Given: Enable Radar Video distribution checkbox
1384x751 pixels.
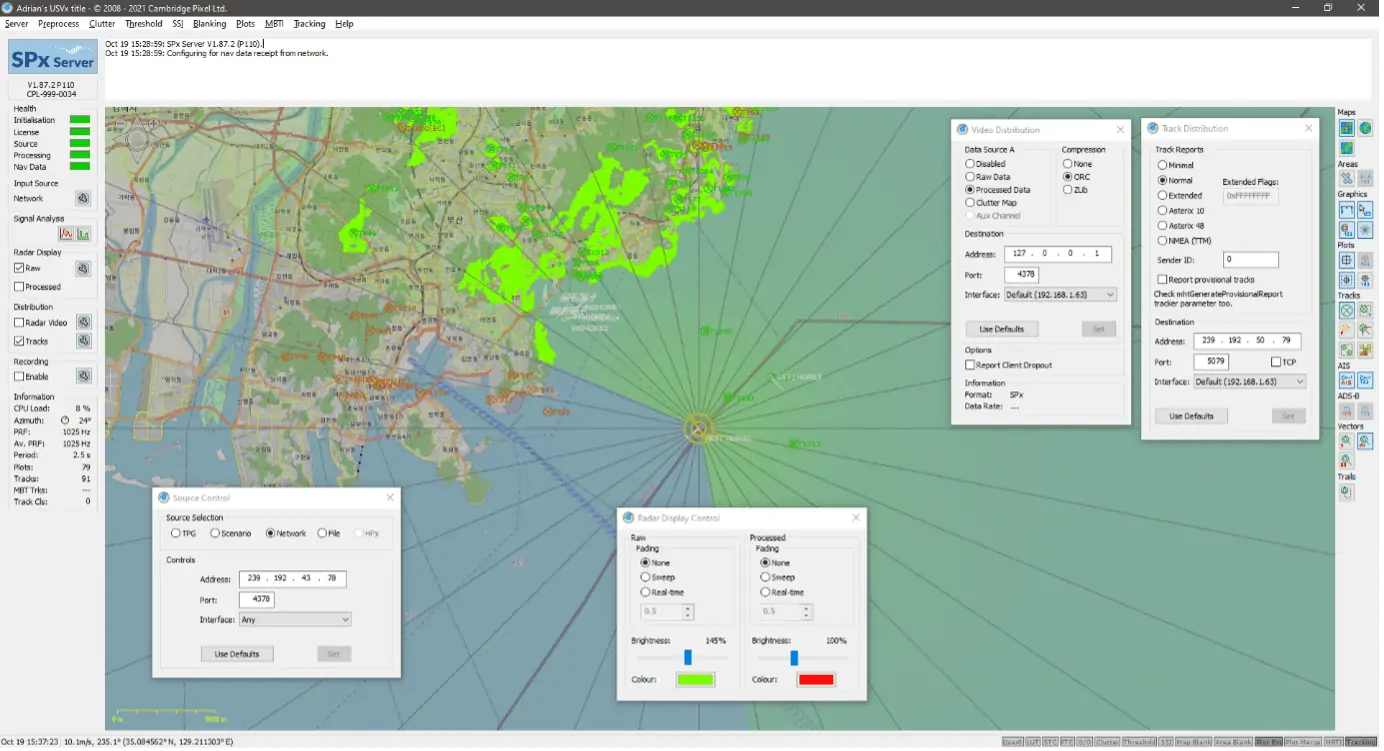Looking at the screenshot, I should coord(19,323).
